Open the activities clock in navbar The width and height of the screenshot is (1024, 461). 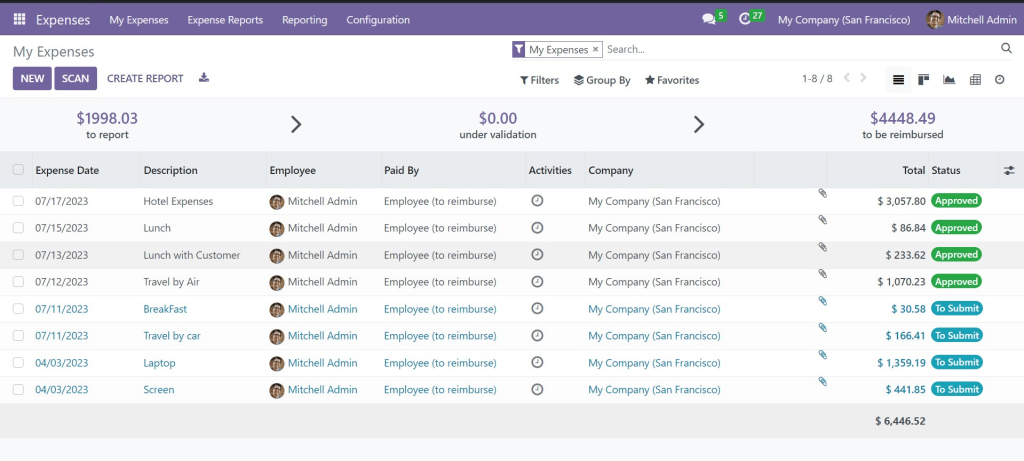pyautogui.click(x=745, y=19)
